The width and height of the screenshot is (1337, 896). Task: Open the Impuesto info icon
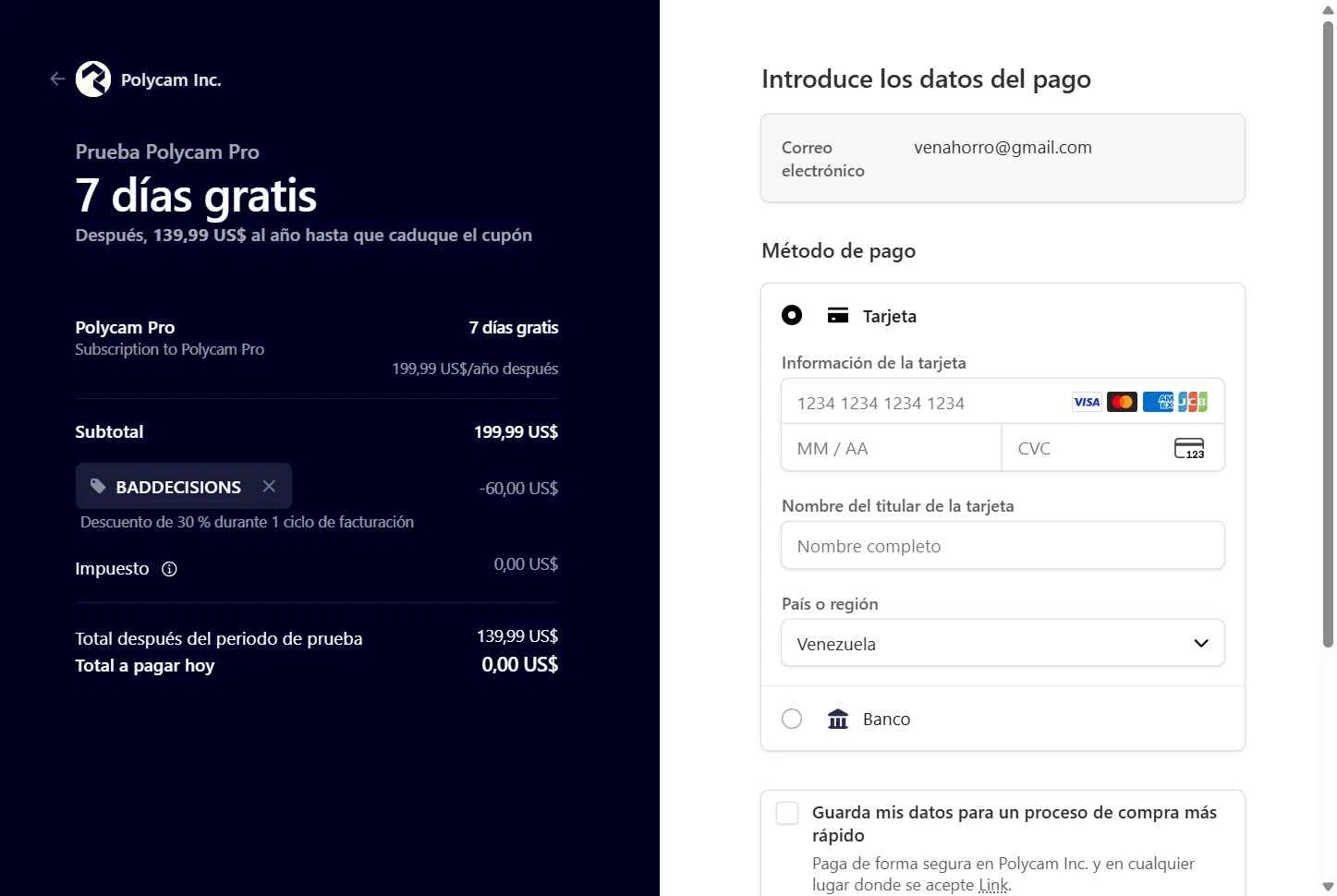tap(169, 569)
